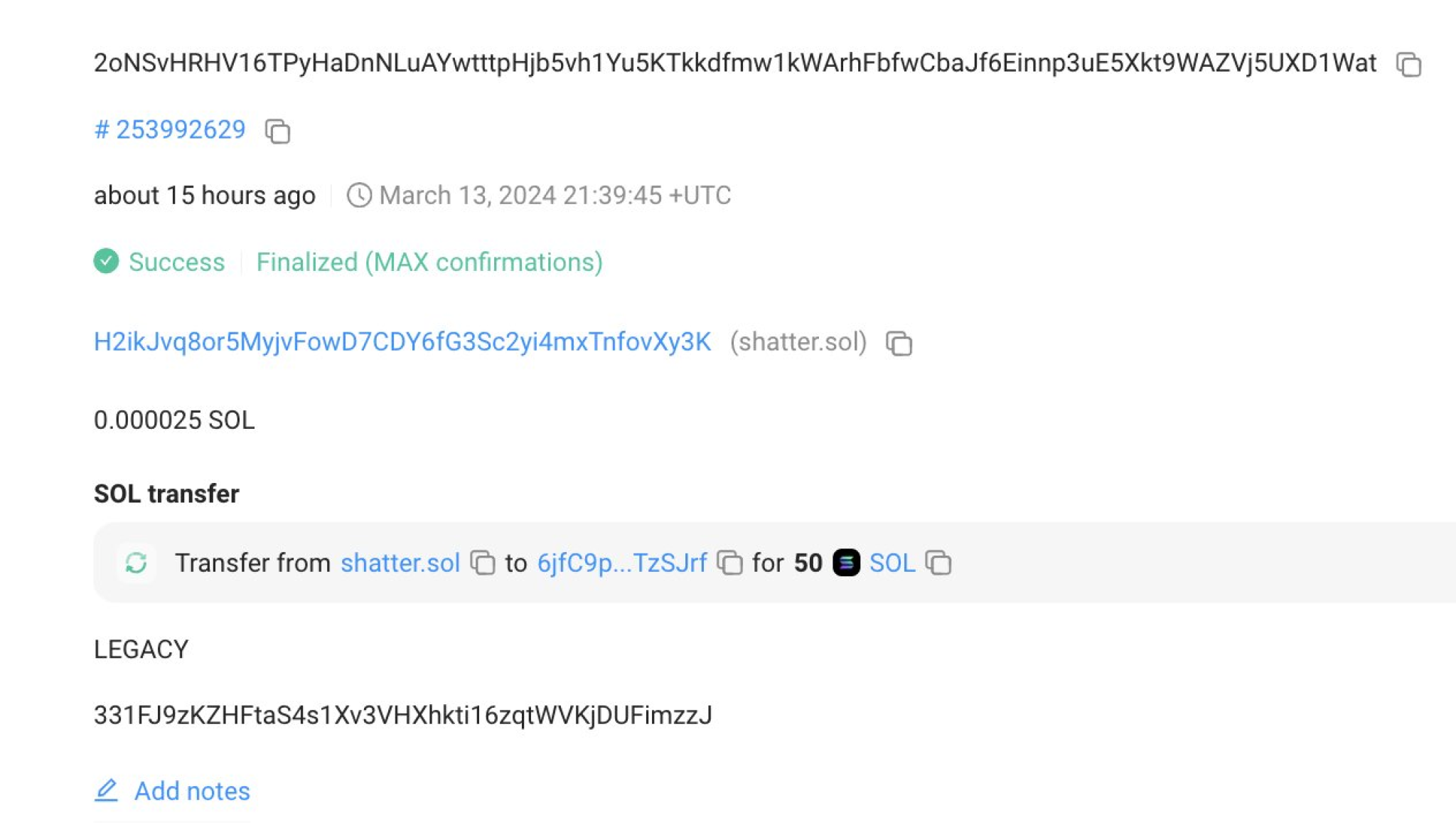Copy the signer address H2ikJvq8or5Myjv...
Image resolution: width=1456 pixels, height=823 pixels.
(898, 343)
